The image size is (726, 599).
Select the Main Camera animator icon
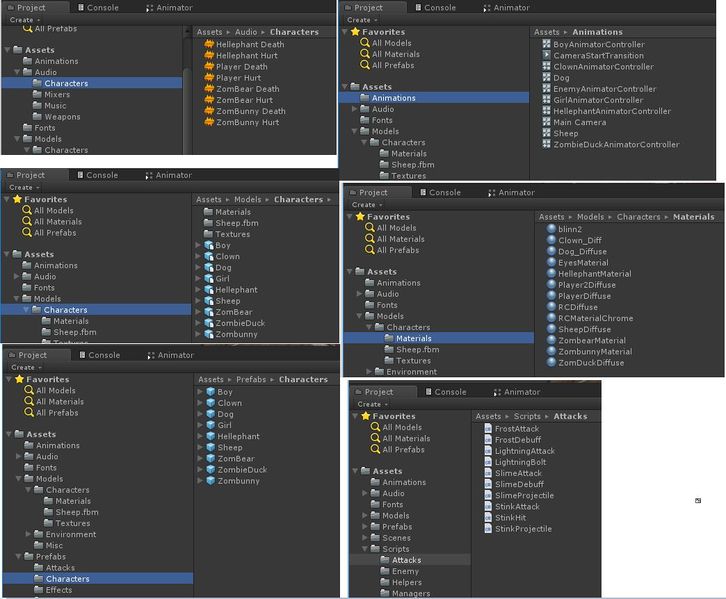click(546, 122)
